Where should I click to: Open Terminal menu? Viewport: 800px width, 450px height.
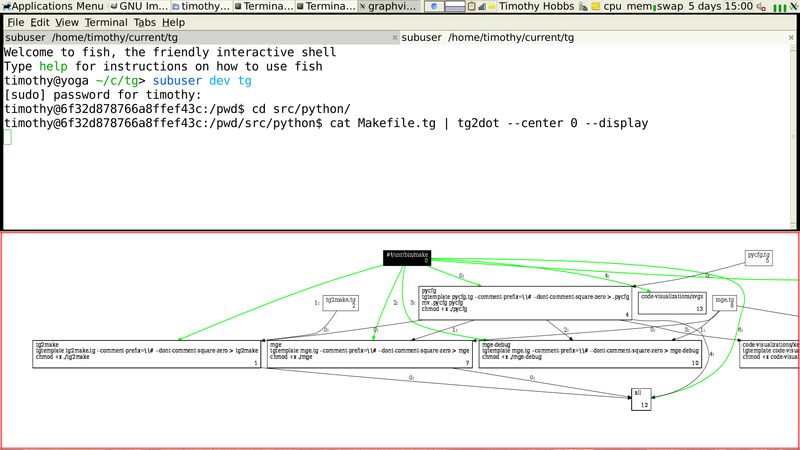(x=106, y=22)
